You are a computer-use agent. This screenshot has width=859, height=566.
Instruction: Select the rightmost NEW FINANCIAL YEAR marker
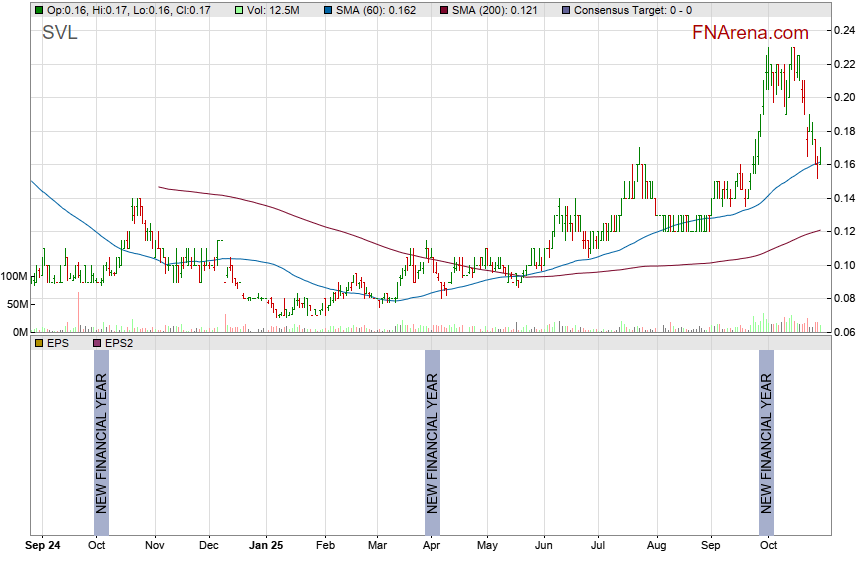[x=766, y=442]
